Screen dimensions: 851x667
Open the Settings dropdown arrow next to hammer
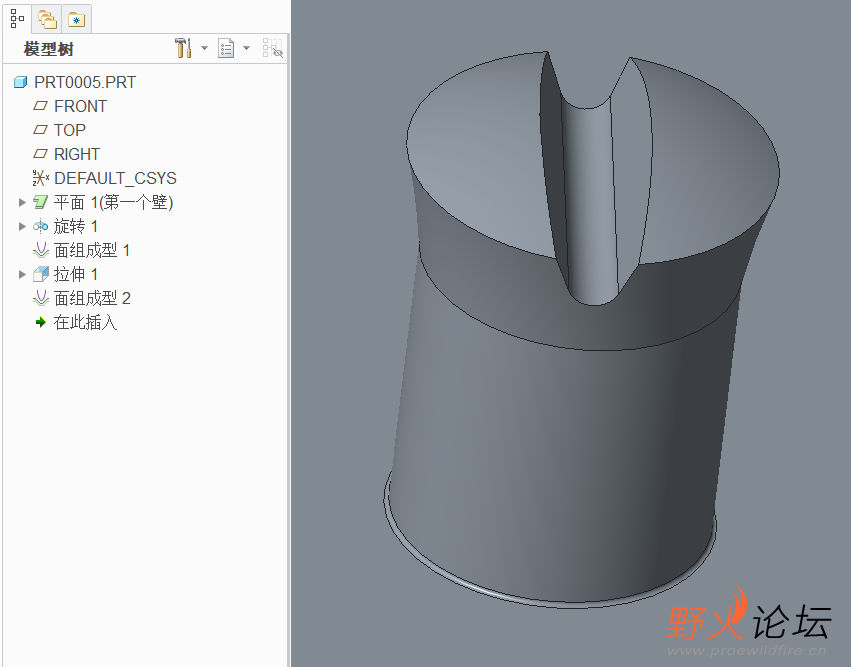(x=205, y=48)
